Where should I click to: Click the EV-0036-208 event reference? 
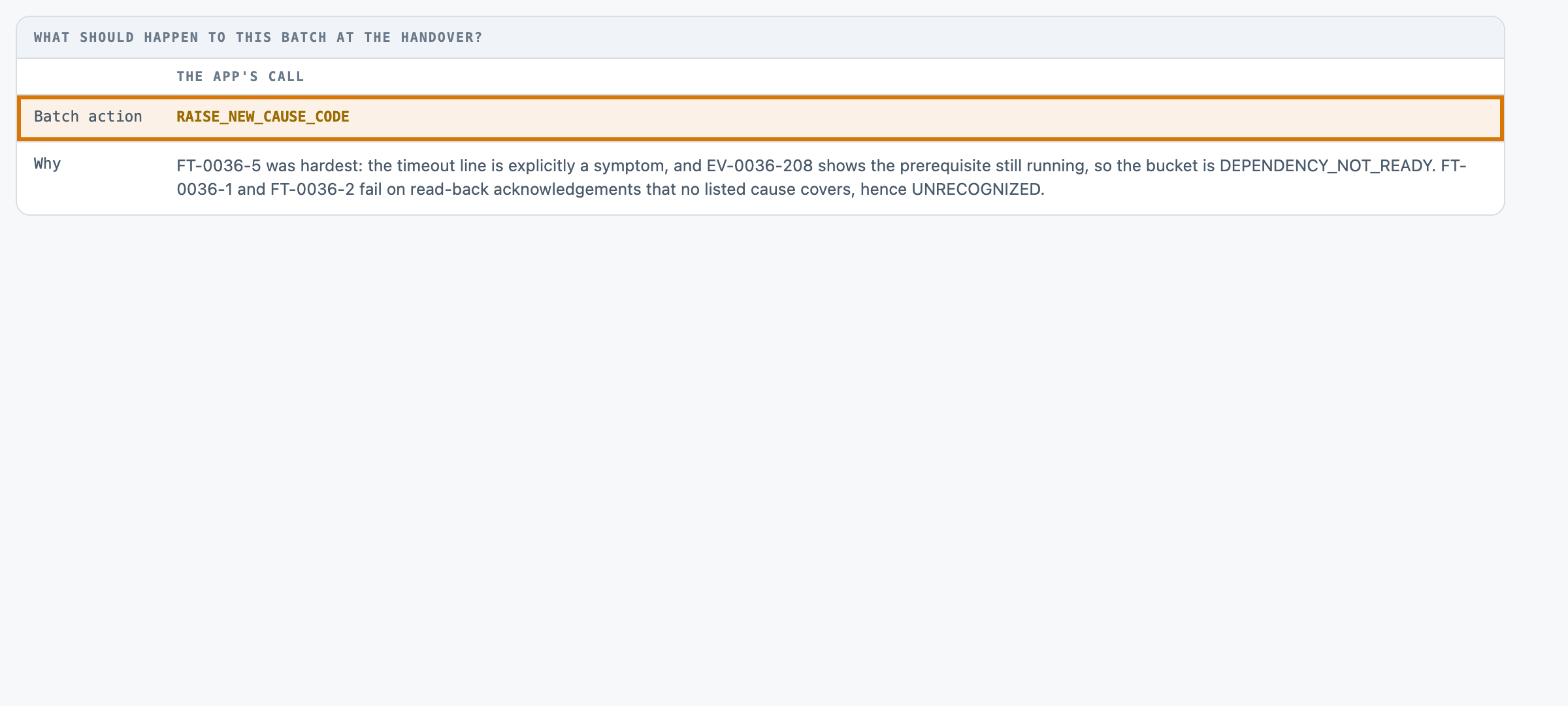(x=760, y=165)
